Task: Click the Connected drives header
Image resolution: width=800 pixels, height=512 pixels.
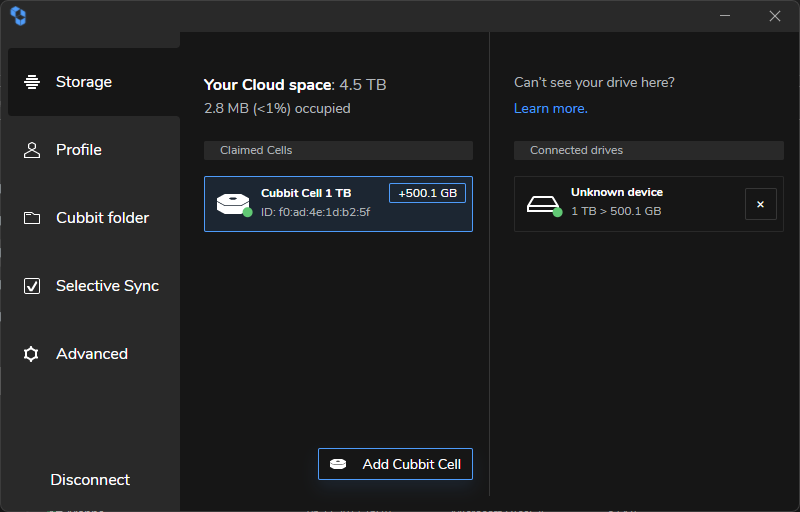Action: [x=648, y=150]
